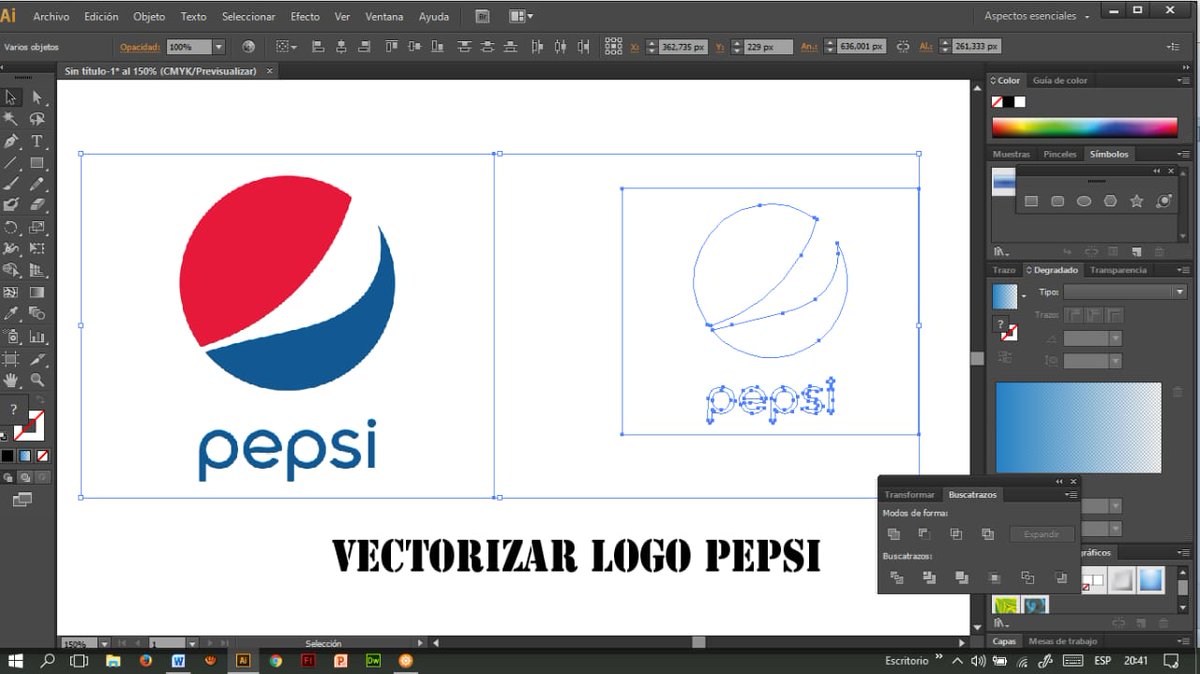
Task: Select the Line Segment tool
Action: point(11,163)
